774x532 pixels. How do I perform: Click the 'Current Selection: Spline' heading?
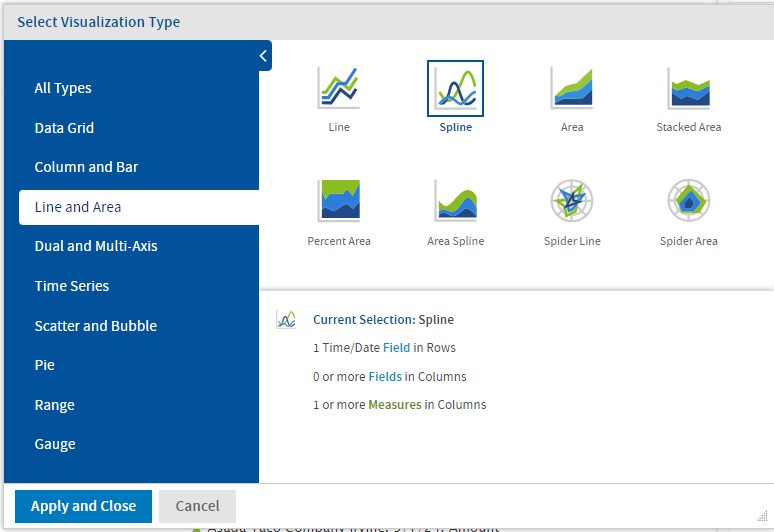tap(383, 319)
